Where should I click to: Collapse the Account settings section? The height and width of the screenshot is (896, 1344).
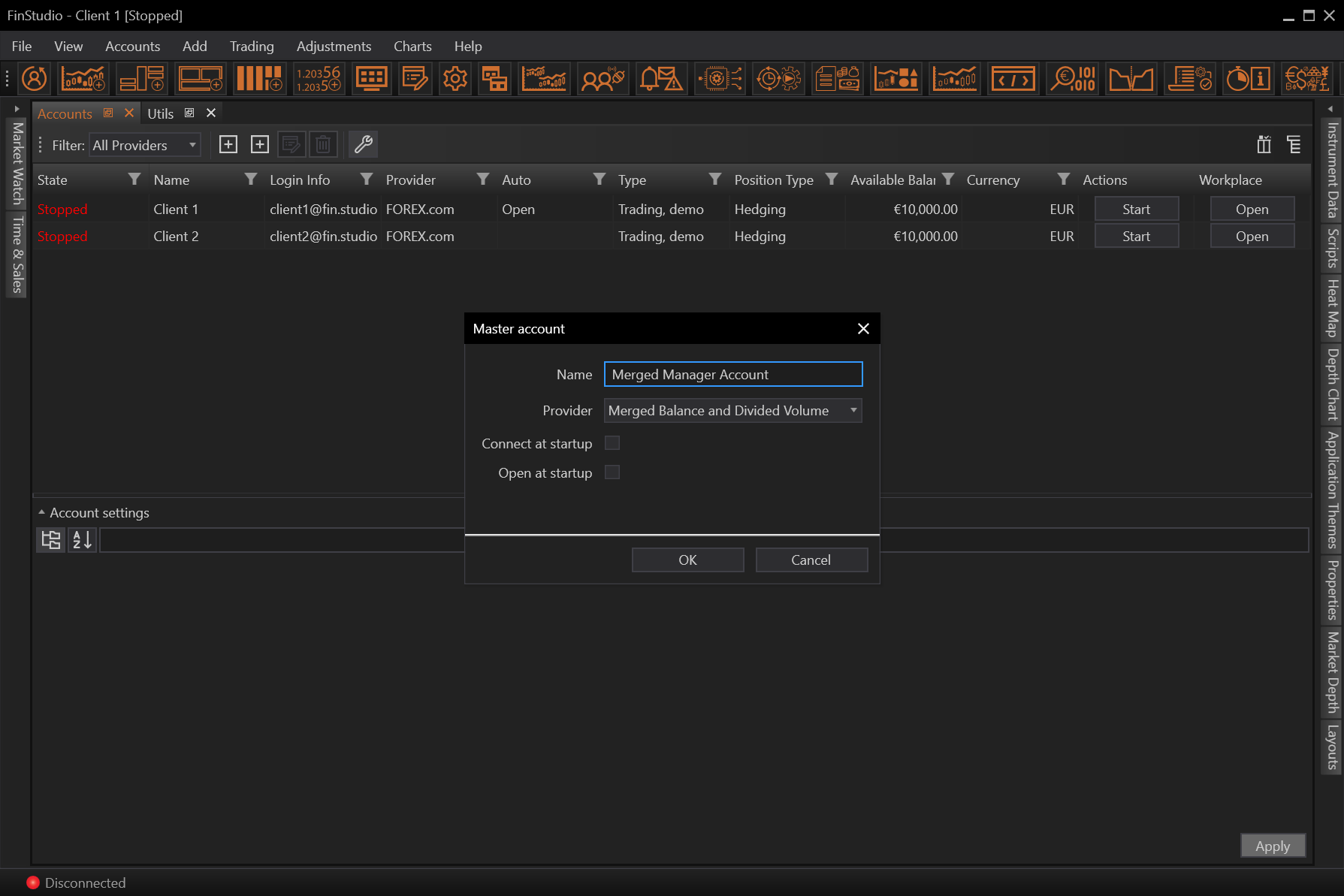tap(41, 512)
